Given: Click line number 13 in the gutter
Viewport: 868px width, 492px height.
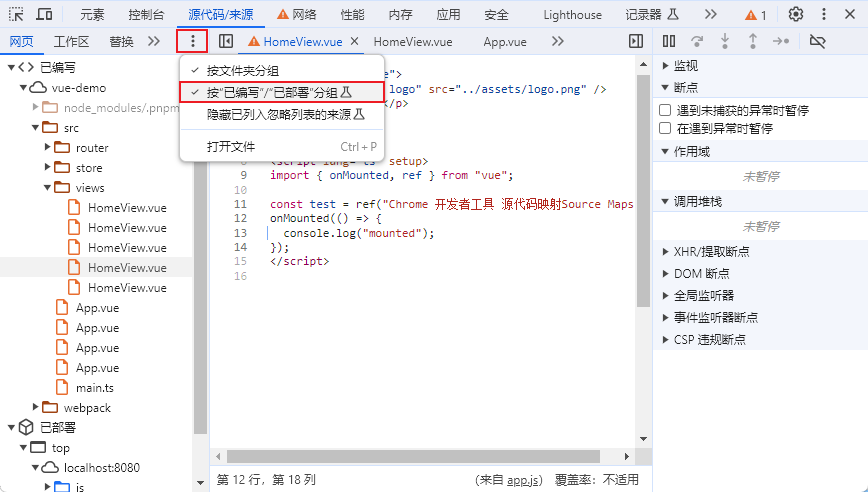Looking at the screenshot, I should [240, 233].
